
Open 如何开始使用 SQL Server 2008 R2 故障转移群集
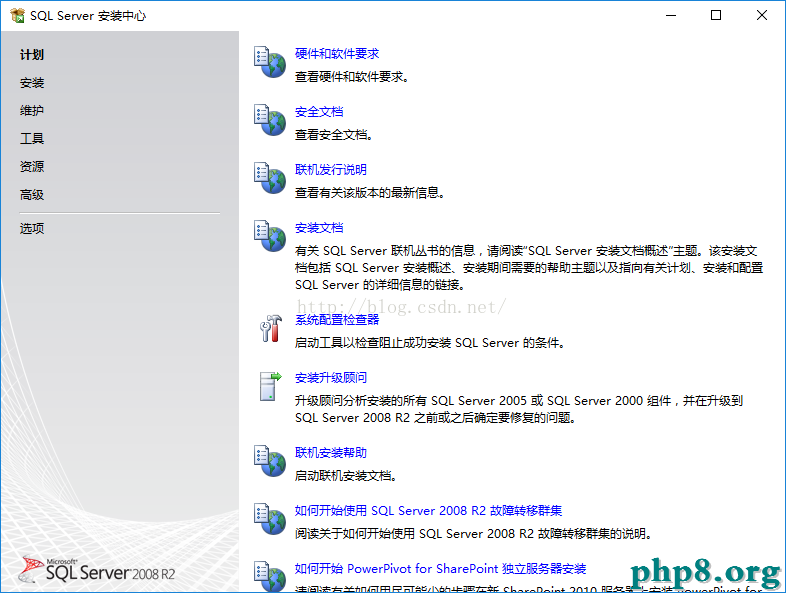point(429,511)
